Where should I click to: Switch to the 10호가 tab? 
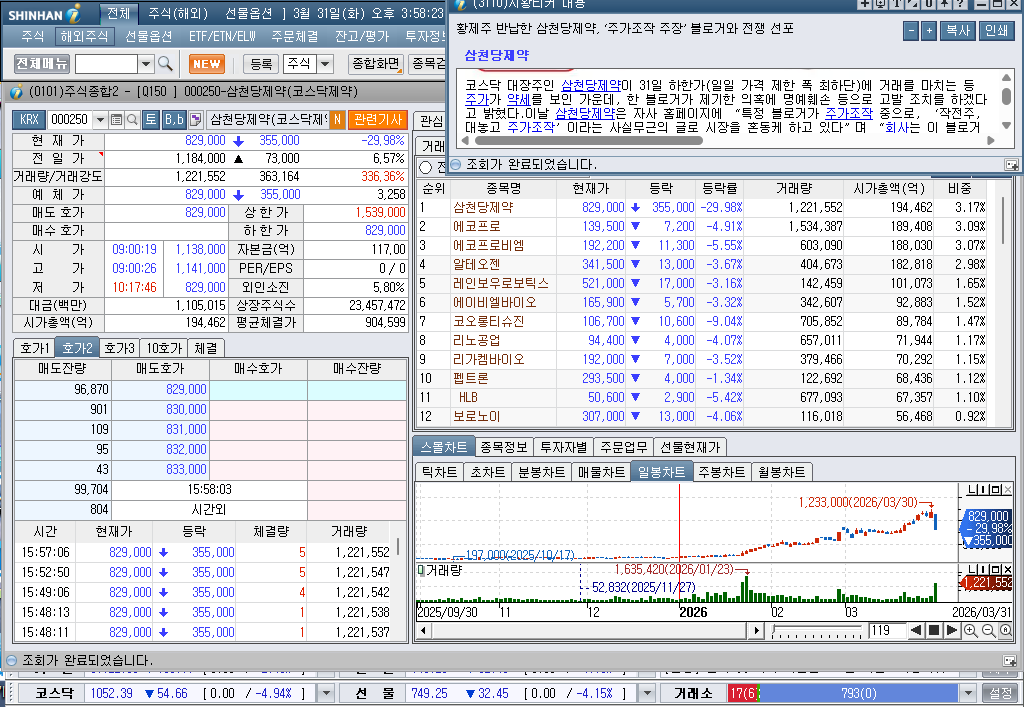pos(163,348)
